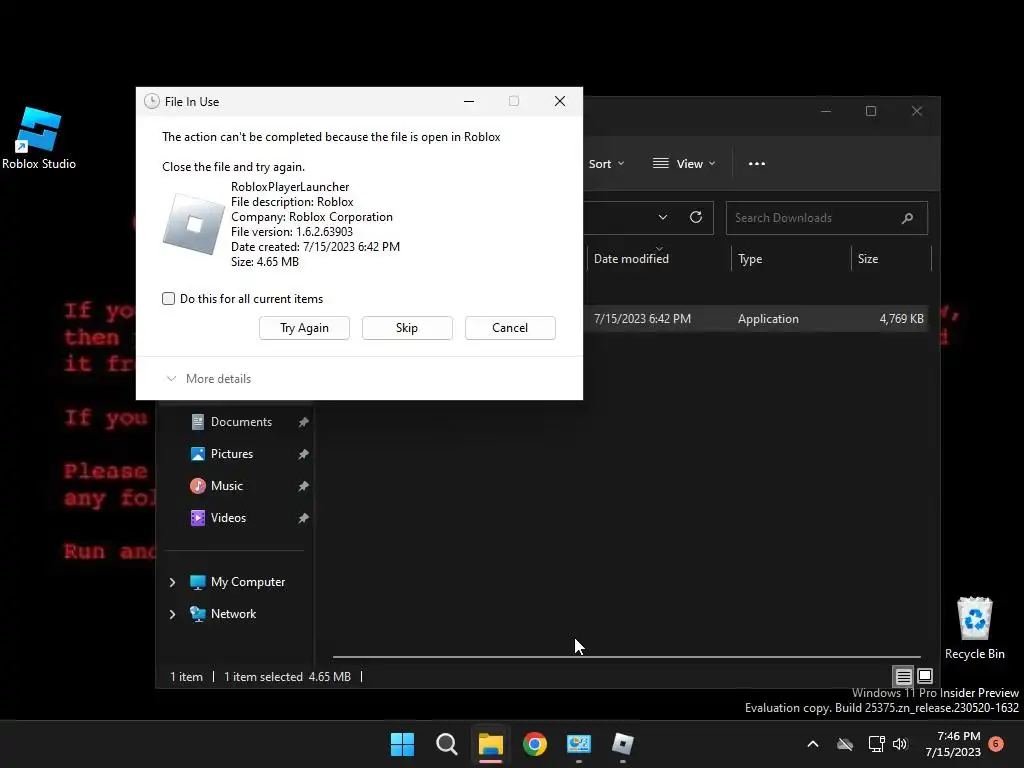Click the horizontal scrollbar in file list
1024x768 pixels.
tap(626, 656)
